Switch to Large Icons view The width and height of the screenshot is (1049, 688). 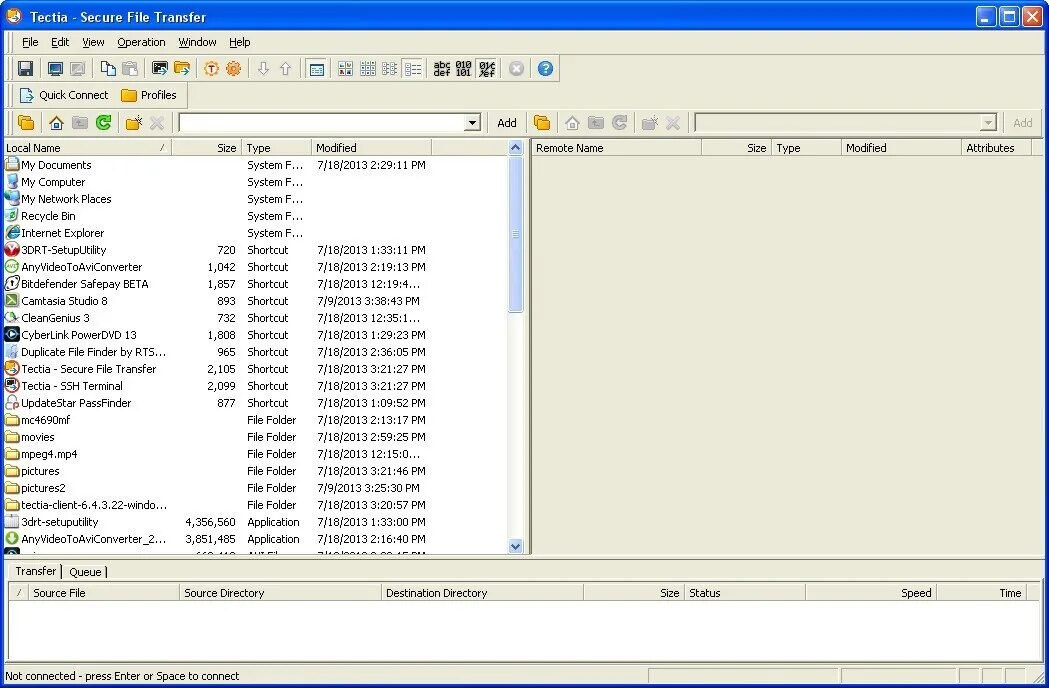(345, 68)
